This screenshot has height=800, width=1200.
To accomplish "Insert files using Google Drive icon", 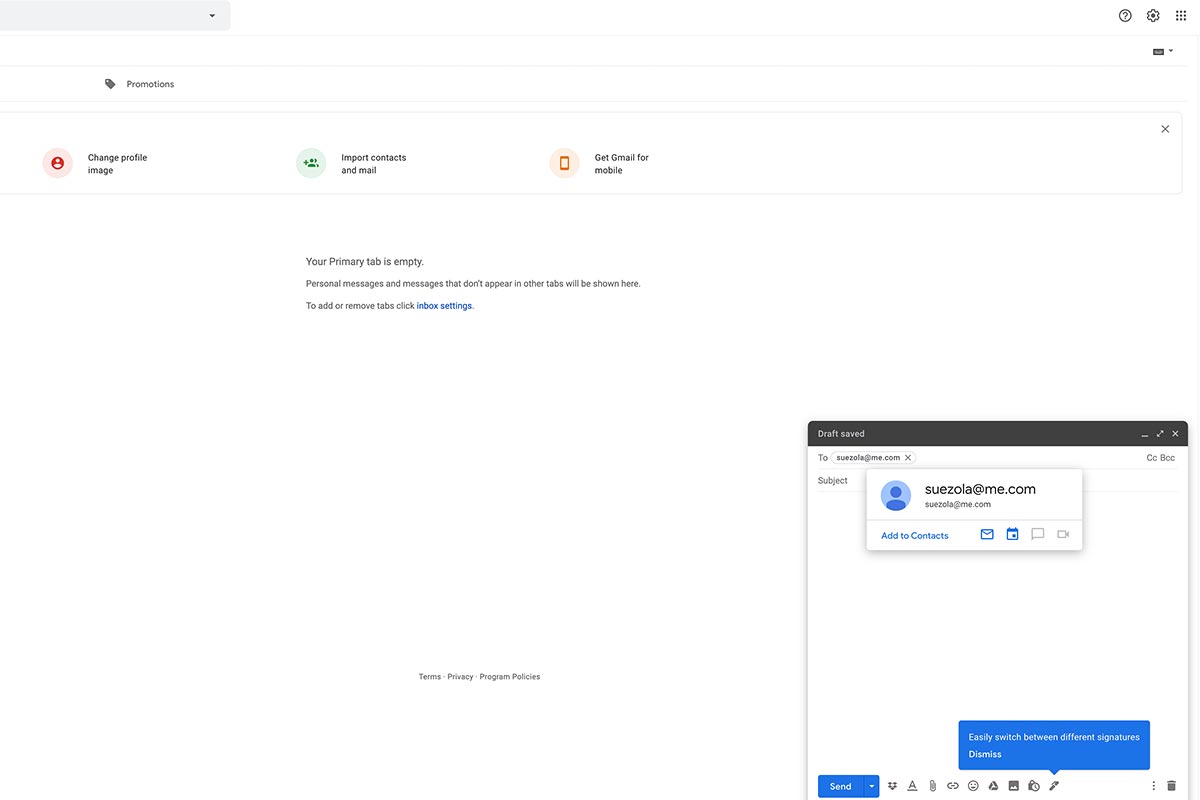I will (x=993, y=786).
